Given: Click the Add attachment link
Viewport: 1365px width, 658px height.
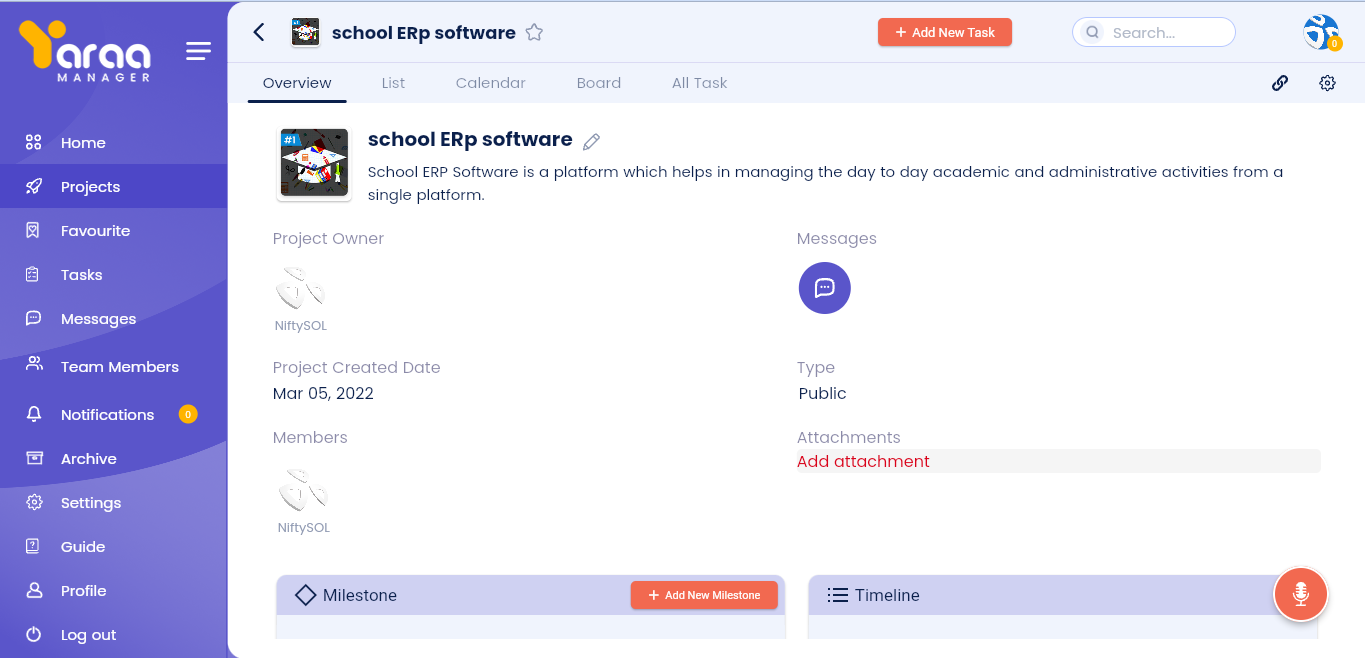Looking at the screenshot, I should [x=863, y=461].
